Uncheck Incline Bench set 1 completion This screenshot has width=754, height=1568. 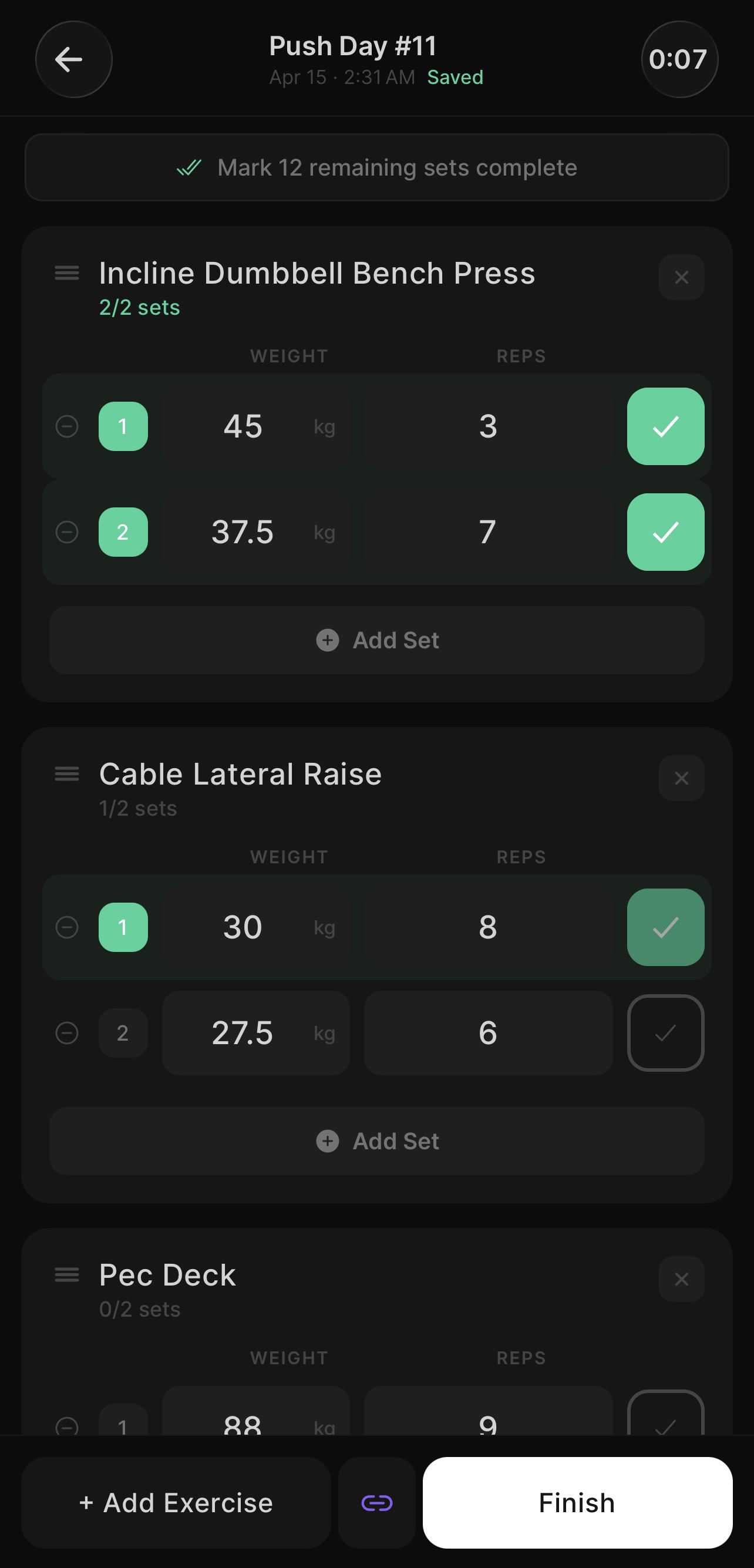coord(665,426)
